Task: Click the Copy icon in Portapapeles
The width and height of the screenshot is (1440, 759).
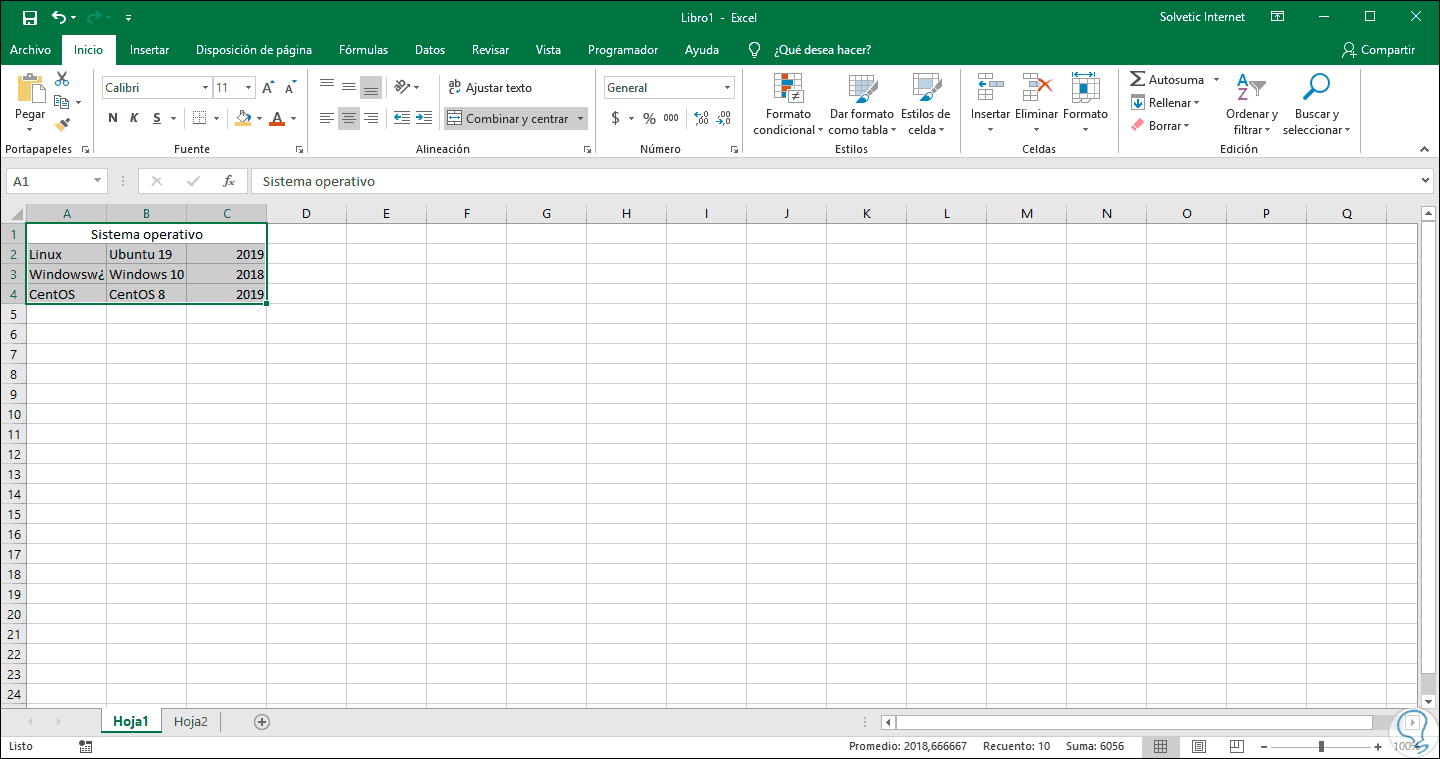Action: [x=62, y=102]
